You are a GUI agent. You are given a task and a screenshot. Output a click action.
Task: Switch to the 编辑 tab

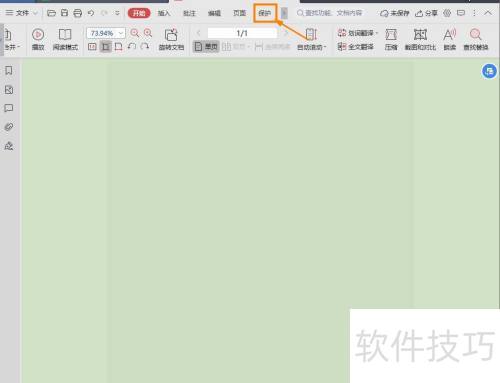pos(214,13)
